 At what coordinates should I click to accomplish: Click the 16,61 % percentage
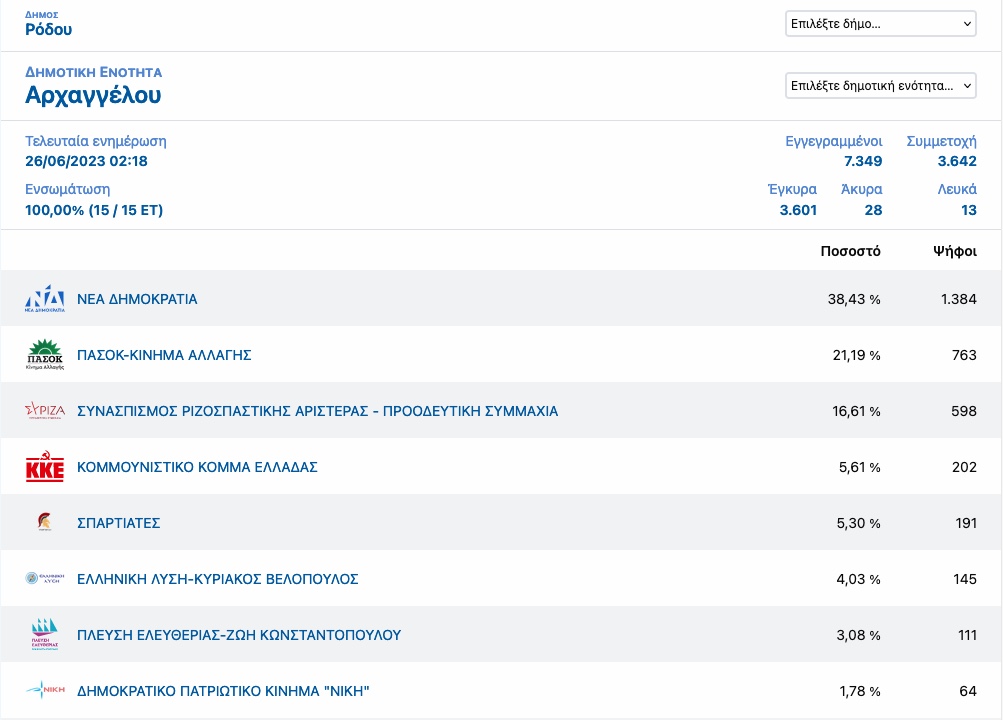857,411
